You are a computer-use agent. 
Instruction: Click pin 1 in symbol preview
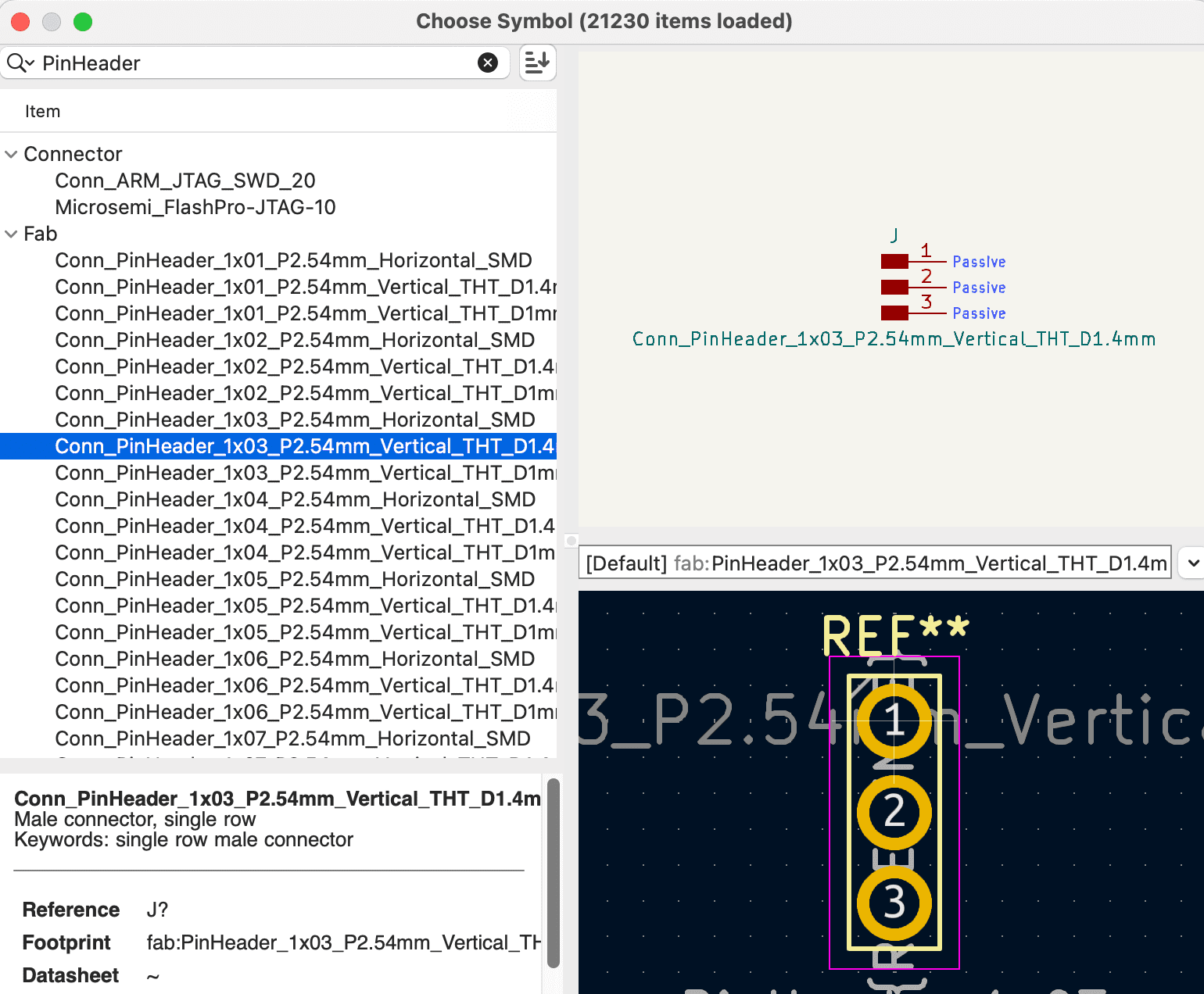click(x=912, y=260)
